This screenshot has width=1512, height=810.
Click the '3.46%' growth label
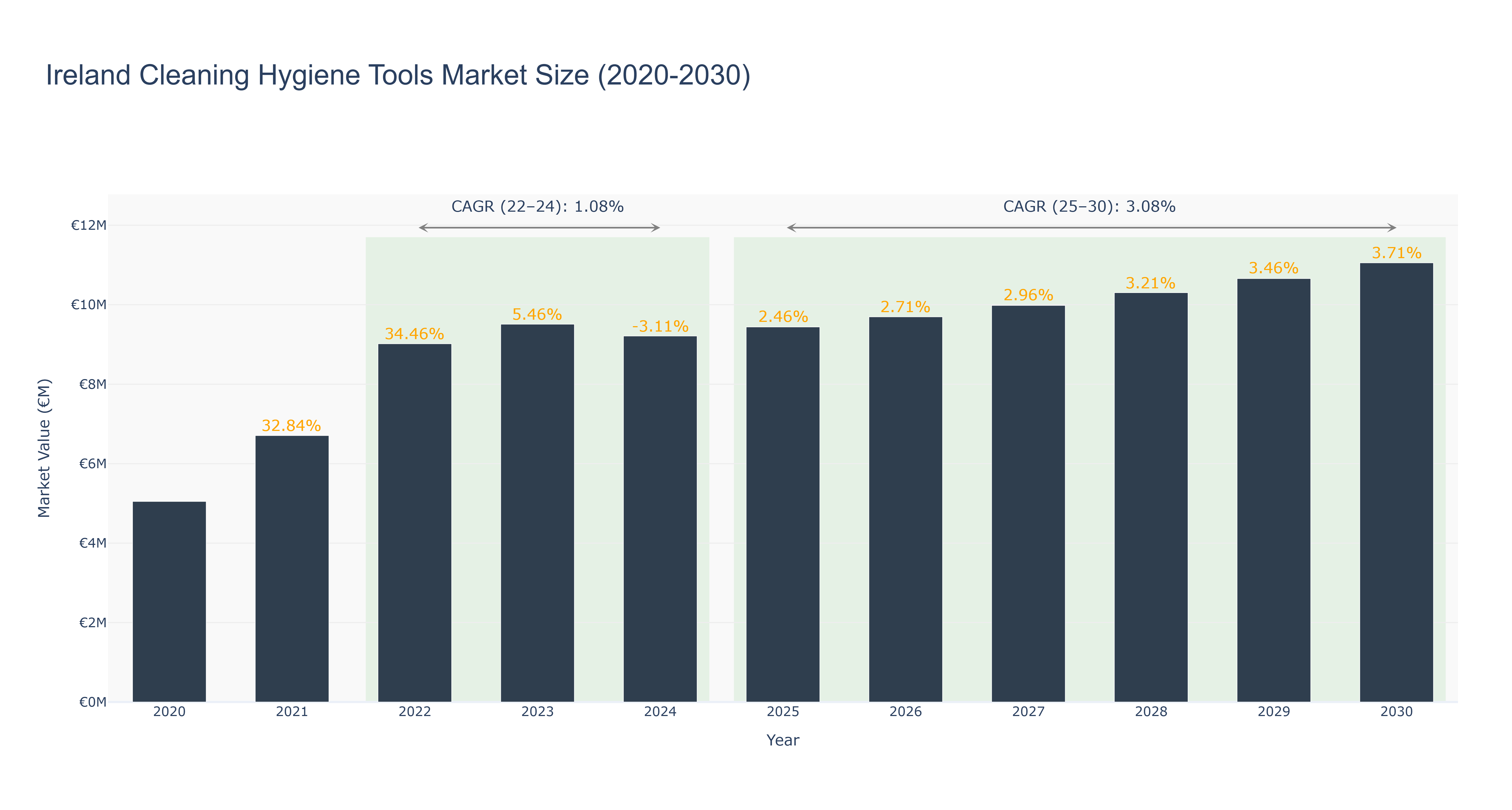point(1273,268)
